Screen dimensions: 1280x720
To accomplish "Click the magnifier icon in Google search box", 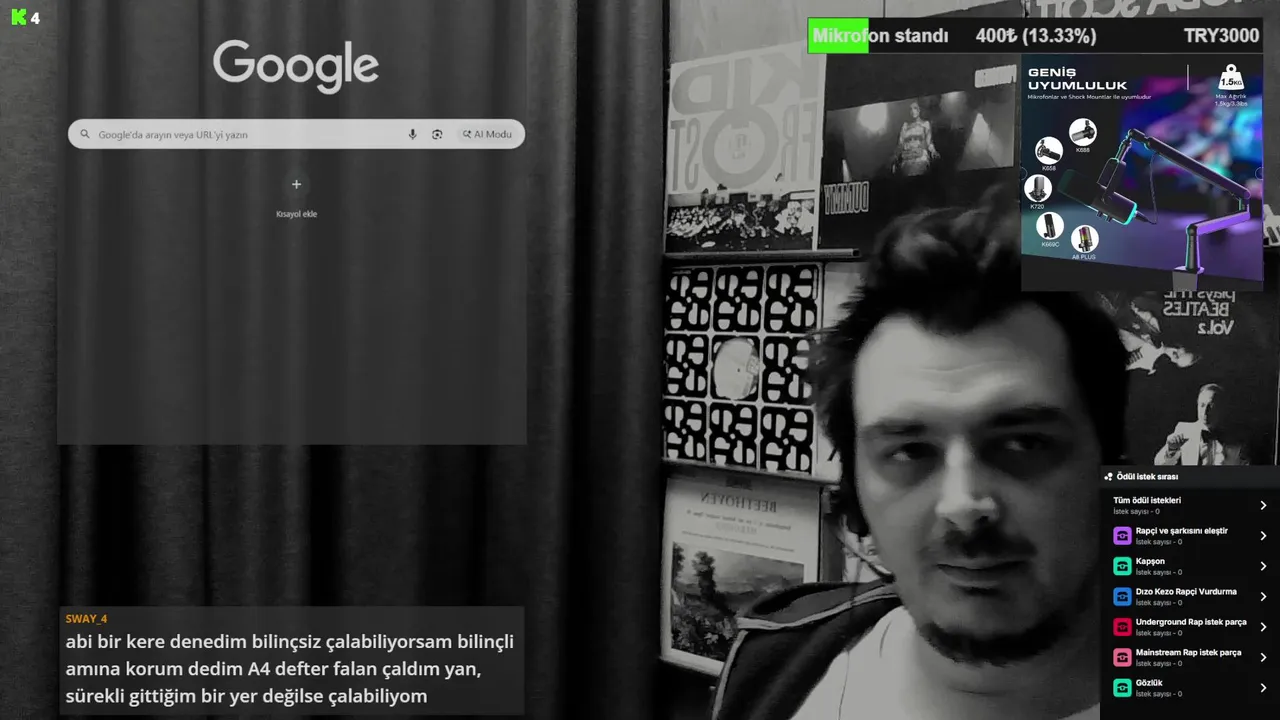I will (x=85, y=134).
